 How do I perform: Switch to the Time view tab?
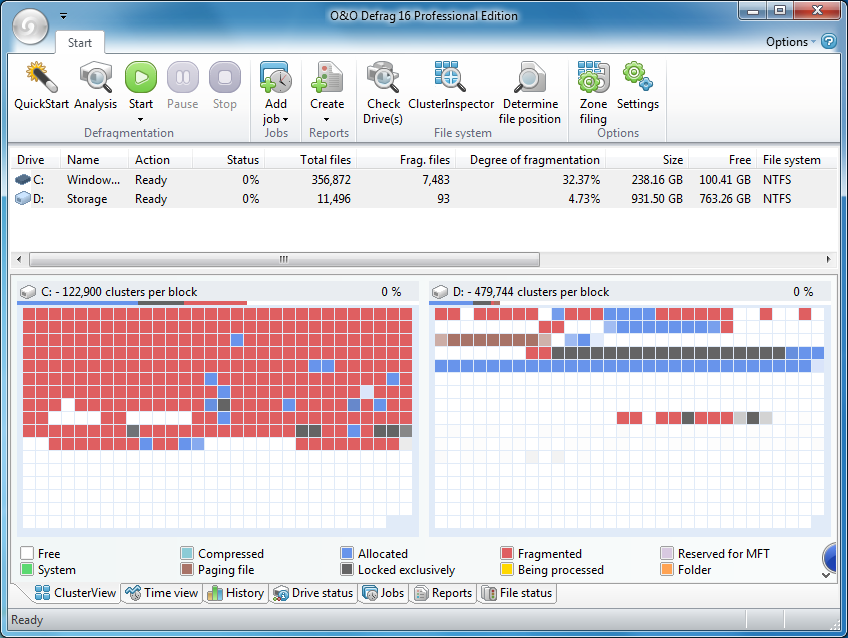[x=162, y=593]
